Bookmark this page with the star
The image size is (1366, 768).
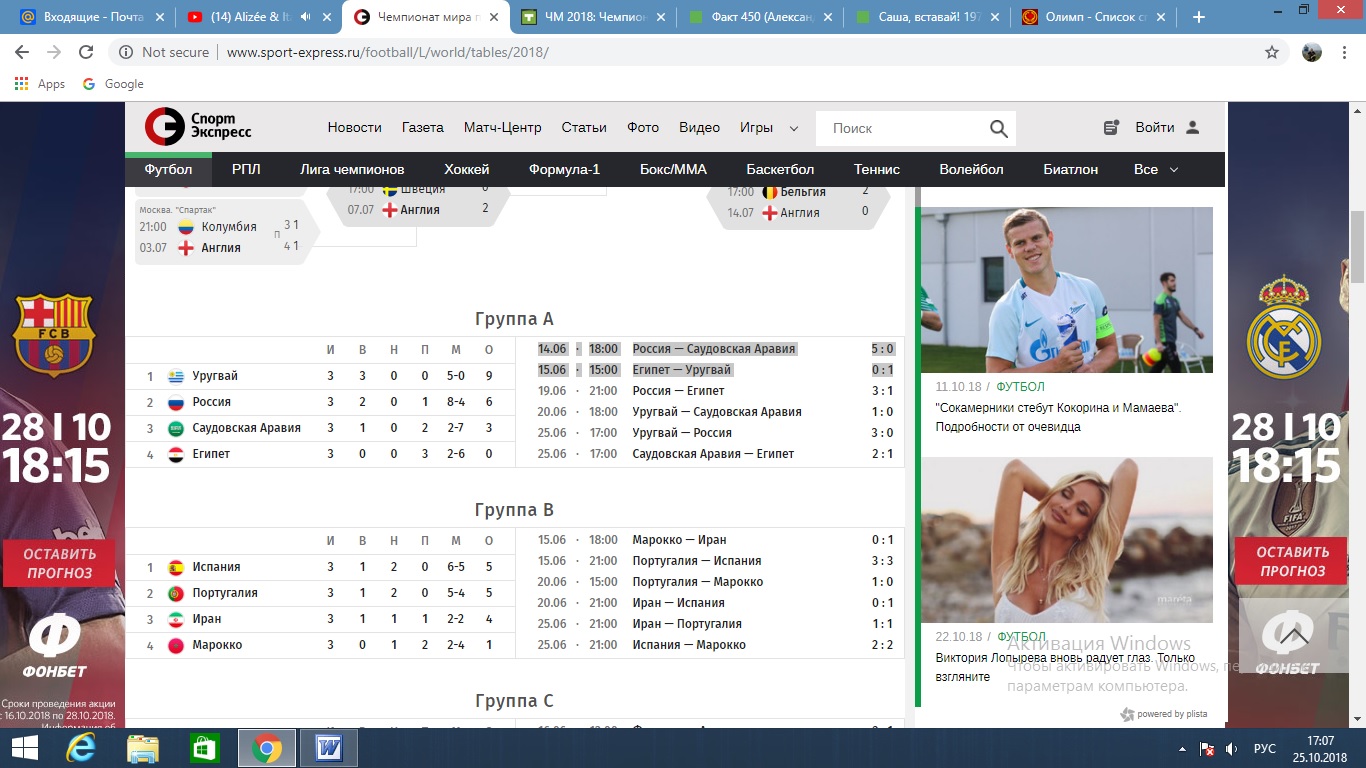coord(1272,52)
